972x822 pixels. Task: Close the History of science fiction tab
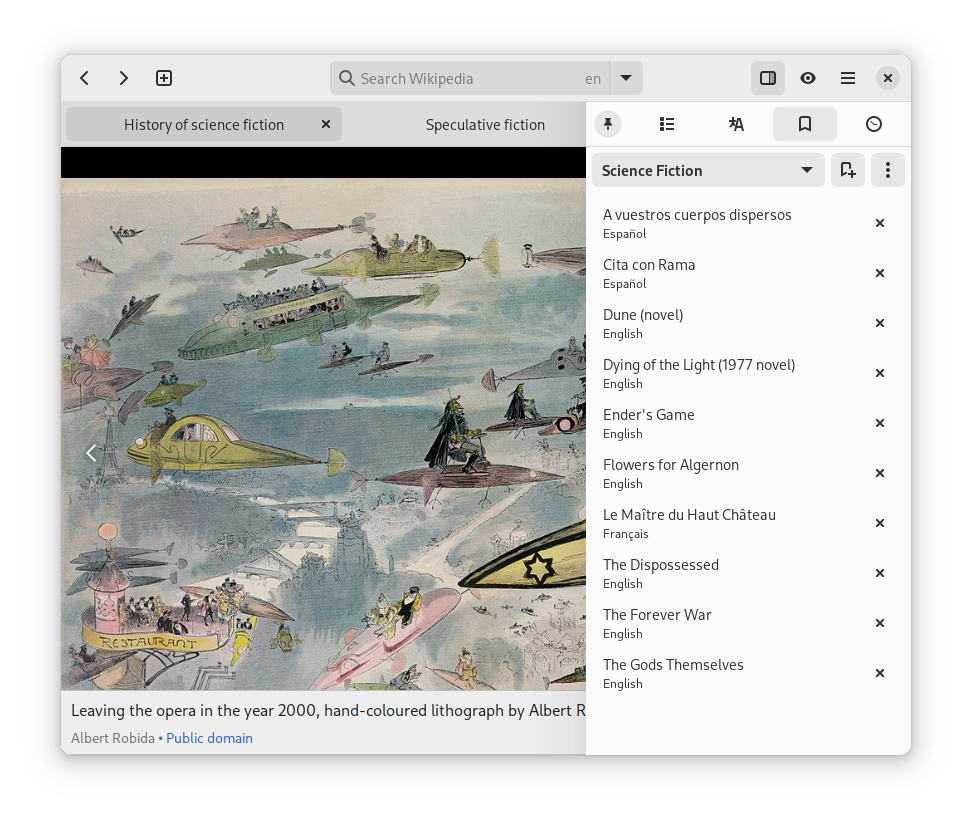(325, 124)
